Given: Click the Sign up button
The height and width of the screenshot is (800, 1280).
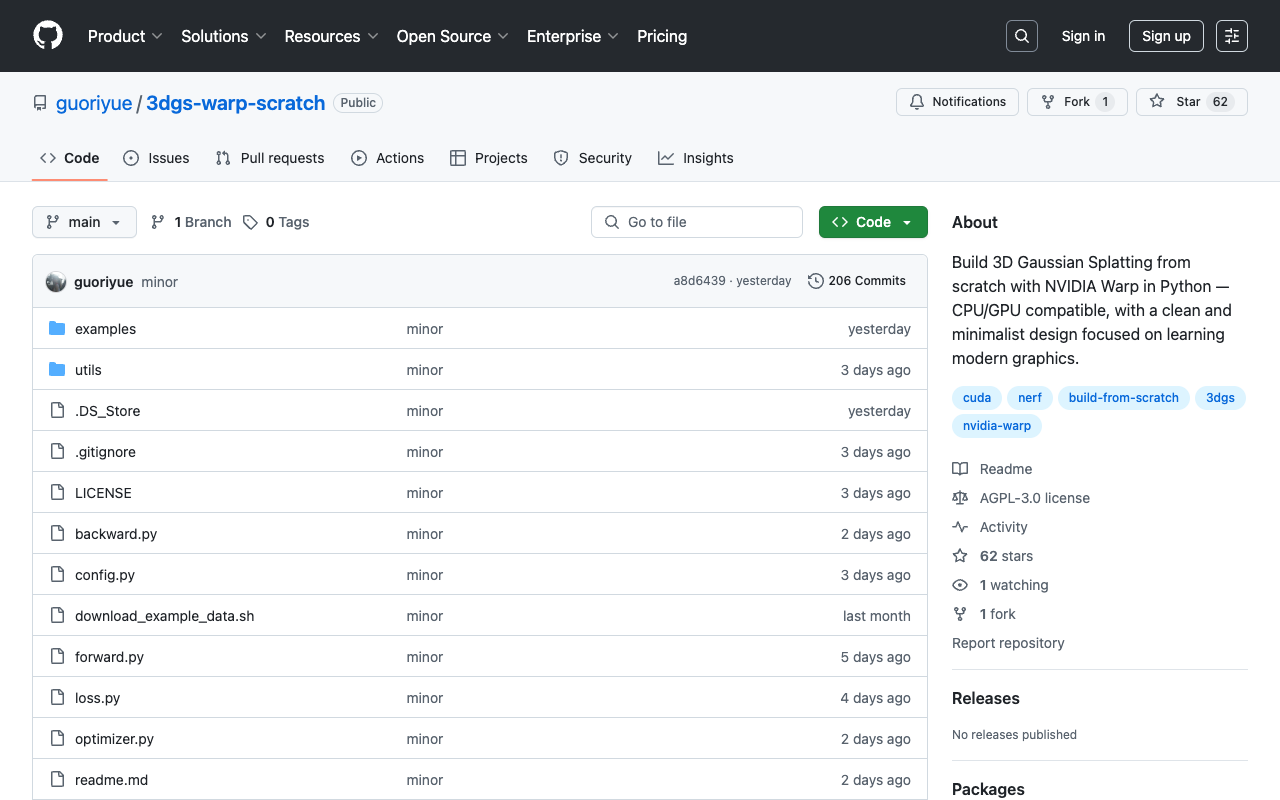Looking at the screenshot, I should click(x=1166, y=36).
